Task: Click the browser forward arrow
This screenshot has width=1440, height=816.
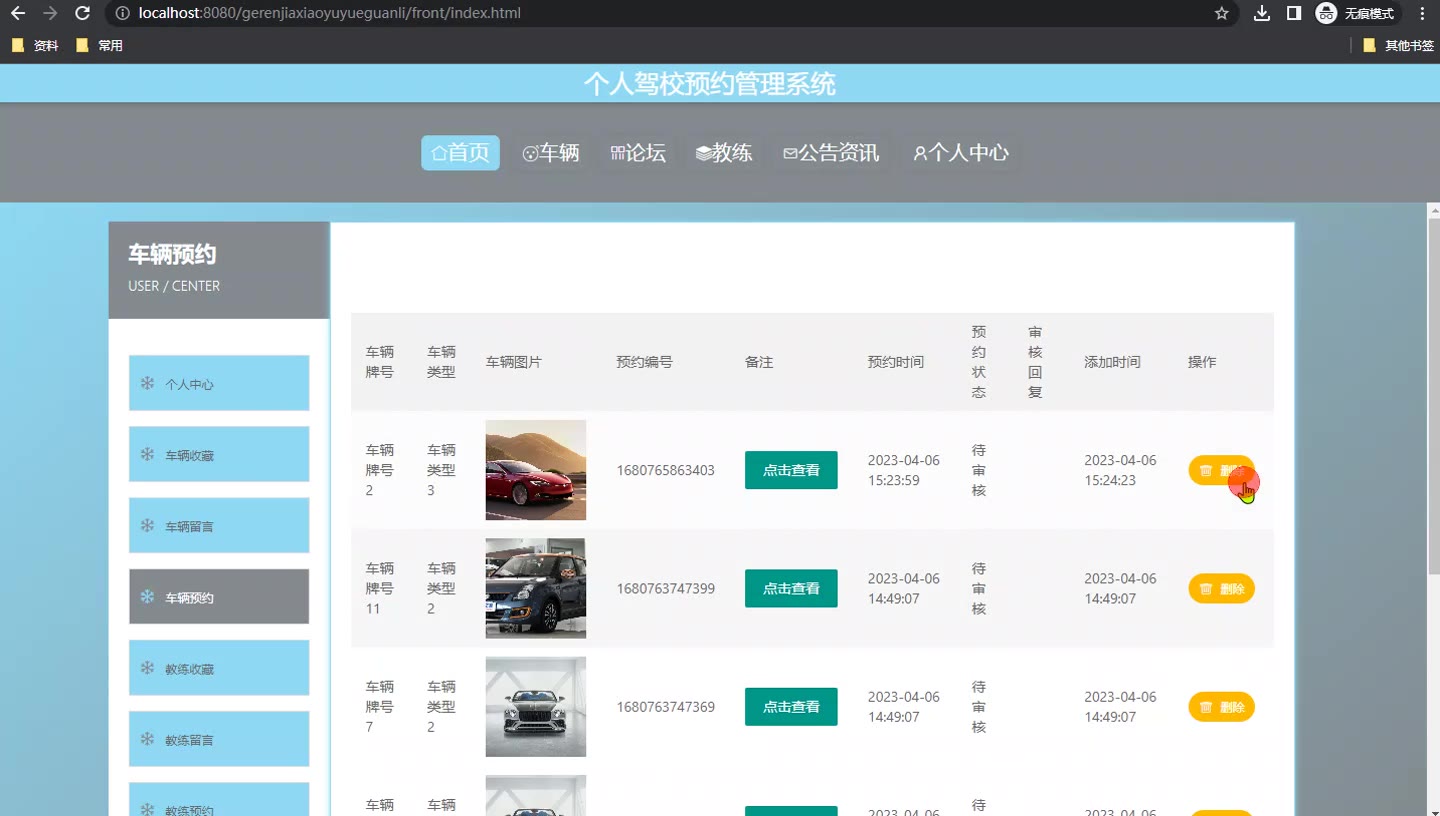Action: coord(50,13)
